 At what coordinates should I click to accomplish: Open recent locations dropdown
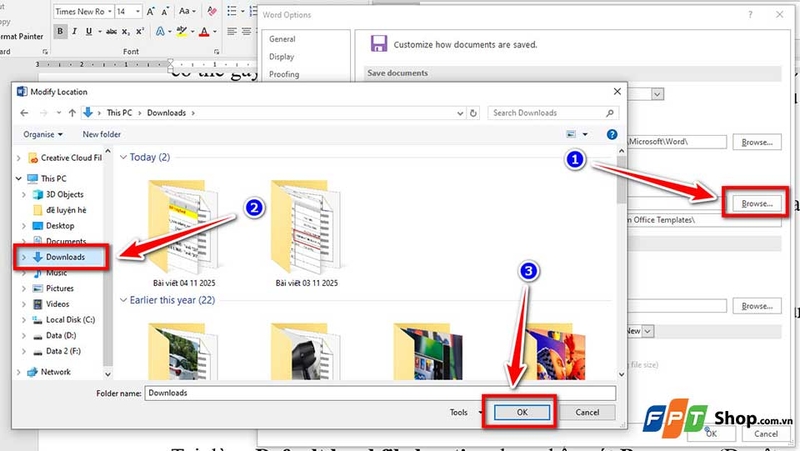(59, 113)
